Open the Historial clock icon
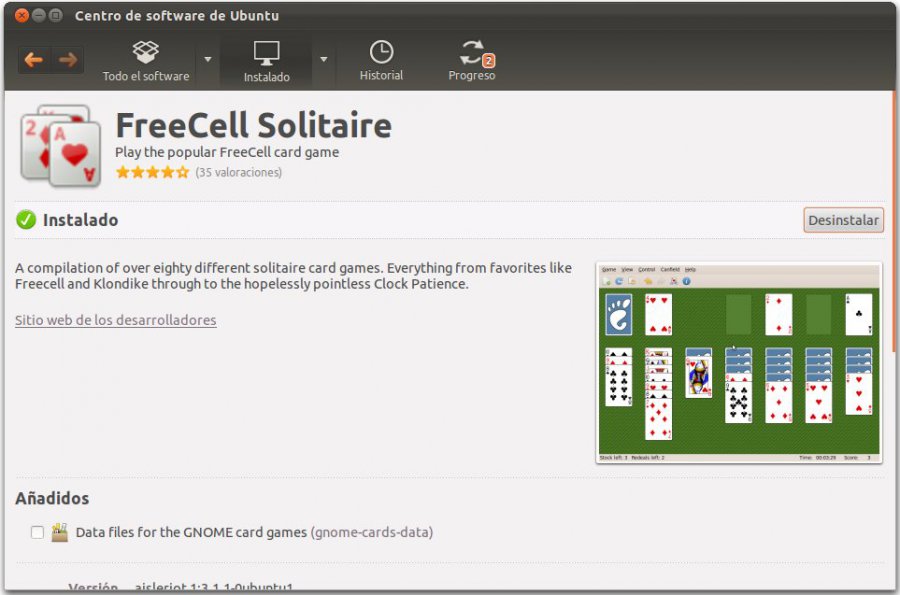 [x=381, y=52]
